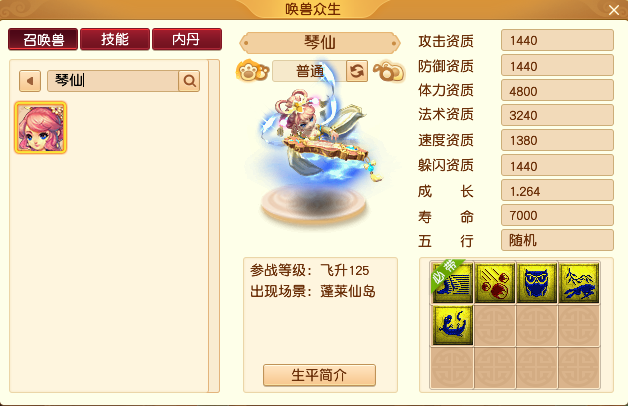Click the 琴仙 search input field
This screenshot has height=406, width=628.
click(x=113, y=81)
